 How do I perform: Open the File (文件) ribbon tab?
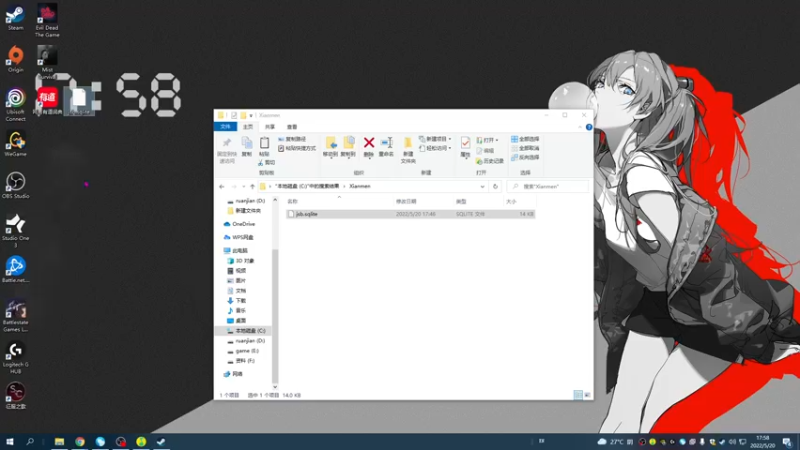[225, 127]
